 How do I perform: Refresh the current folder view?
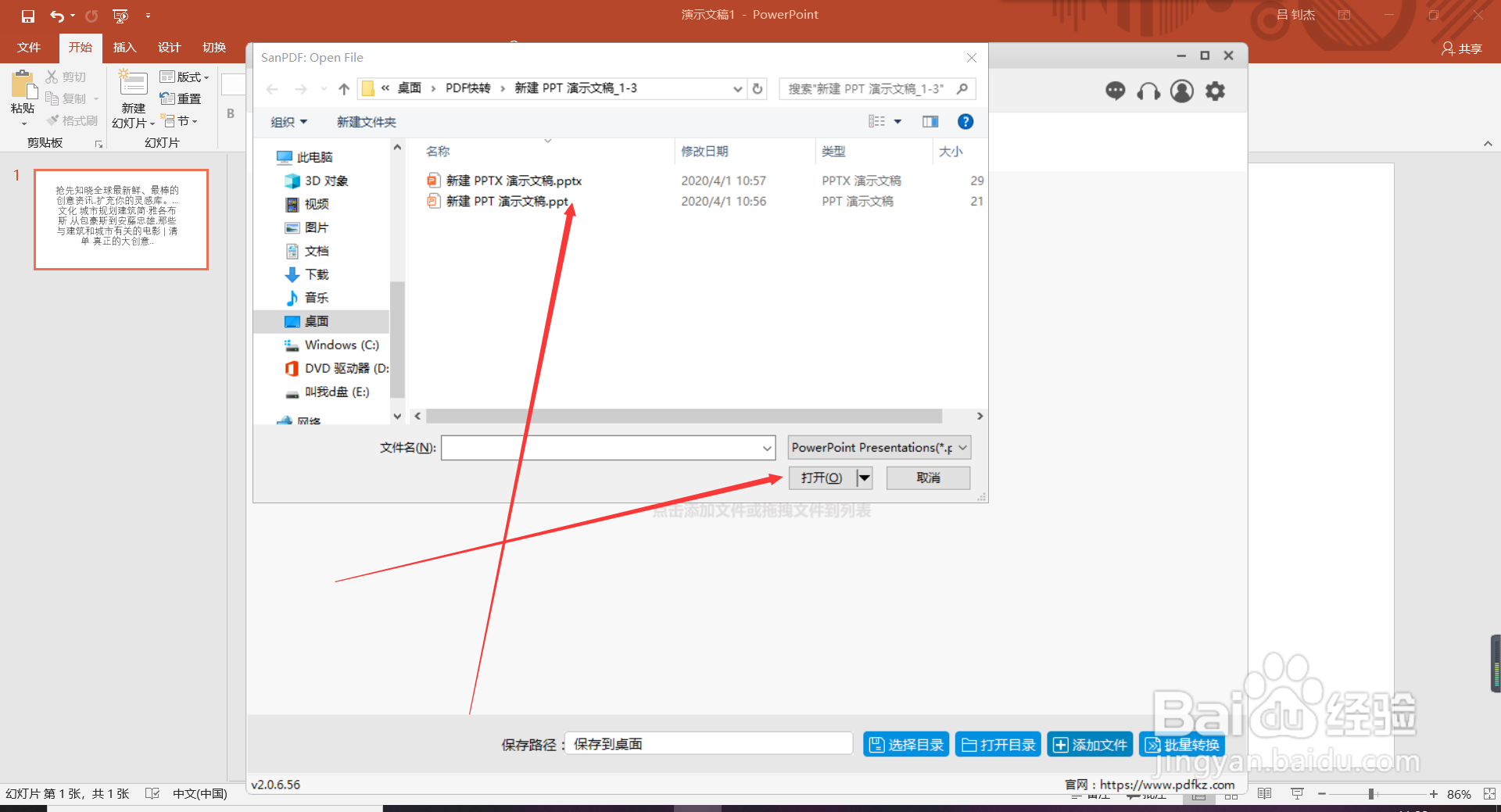click(758, 89)
